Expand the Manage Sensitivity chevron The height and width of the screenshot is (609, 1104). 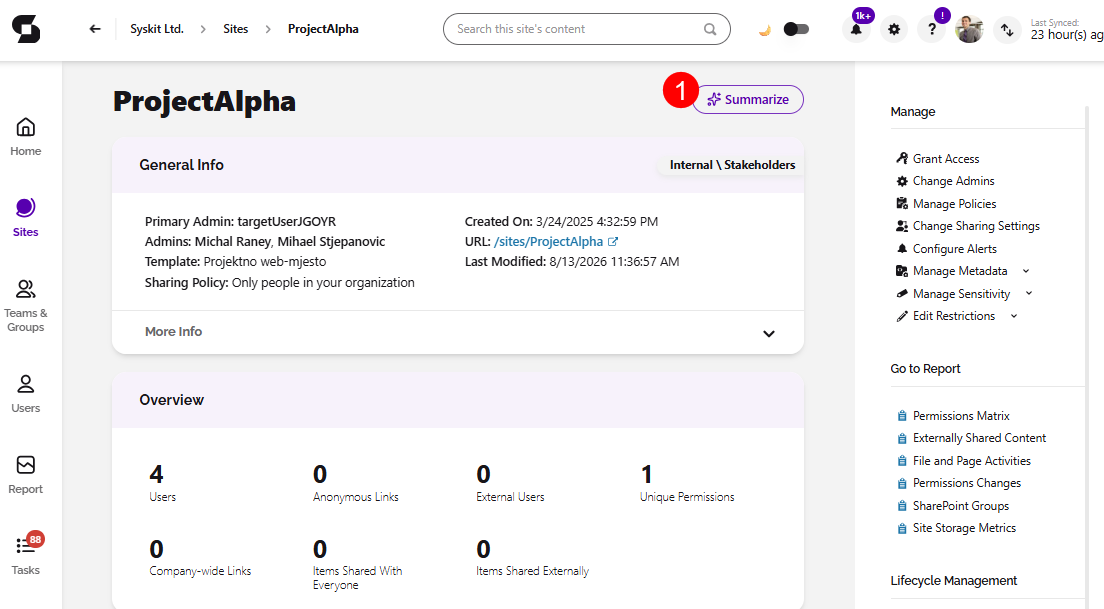click(1029, 294)
